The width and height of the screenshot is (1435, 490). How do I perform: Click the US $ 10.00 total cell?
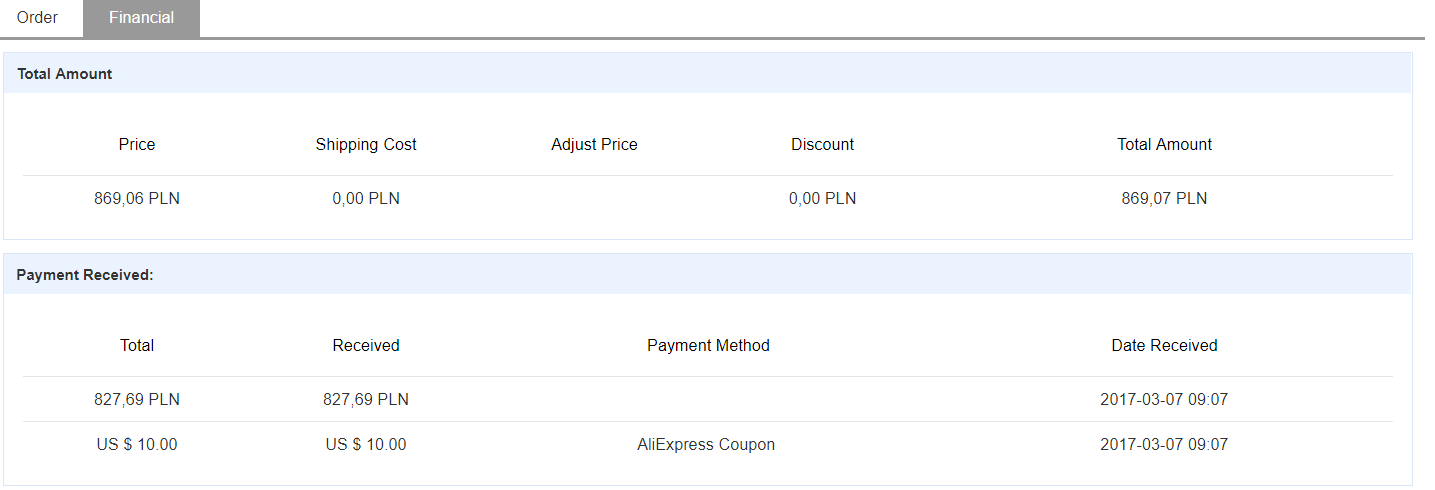coord(137,444)
